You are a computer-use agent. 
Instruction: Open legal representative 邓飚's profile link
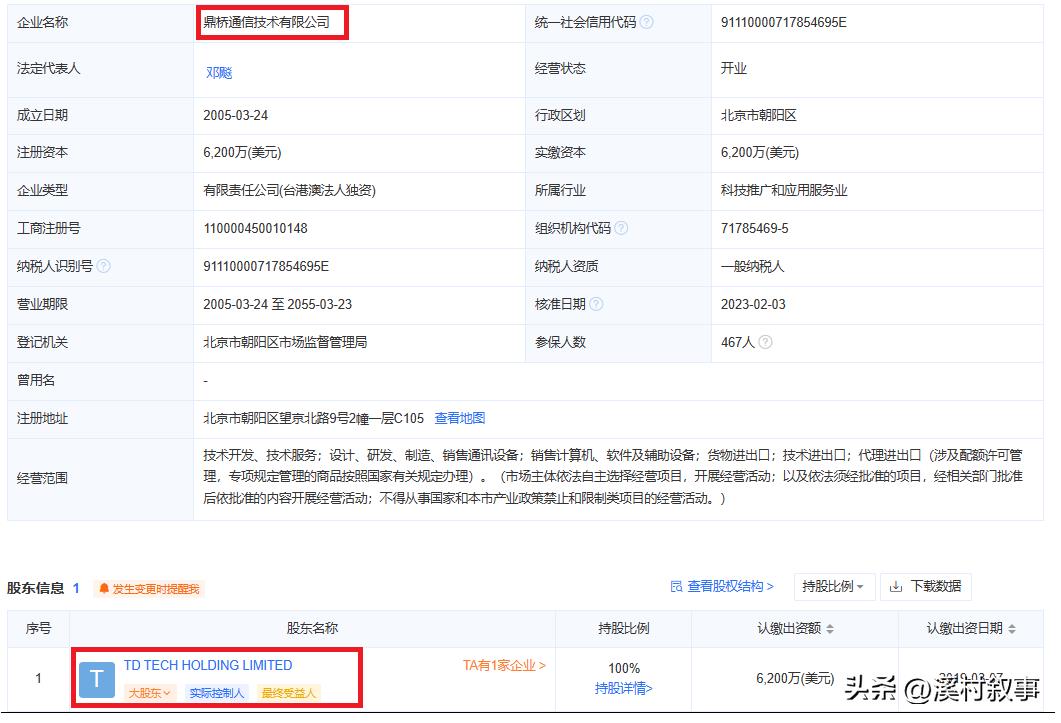[x=219, y=72]
